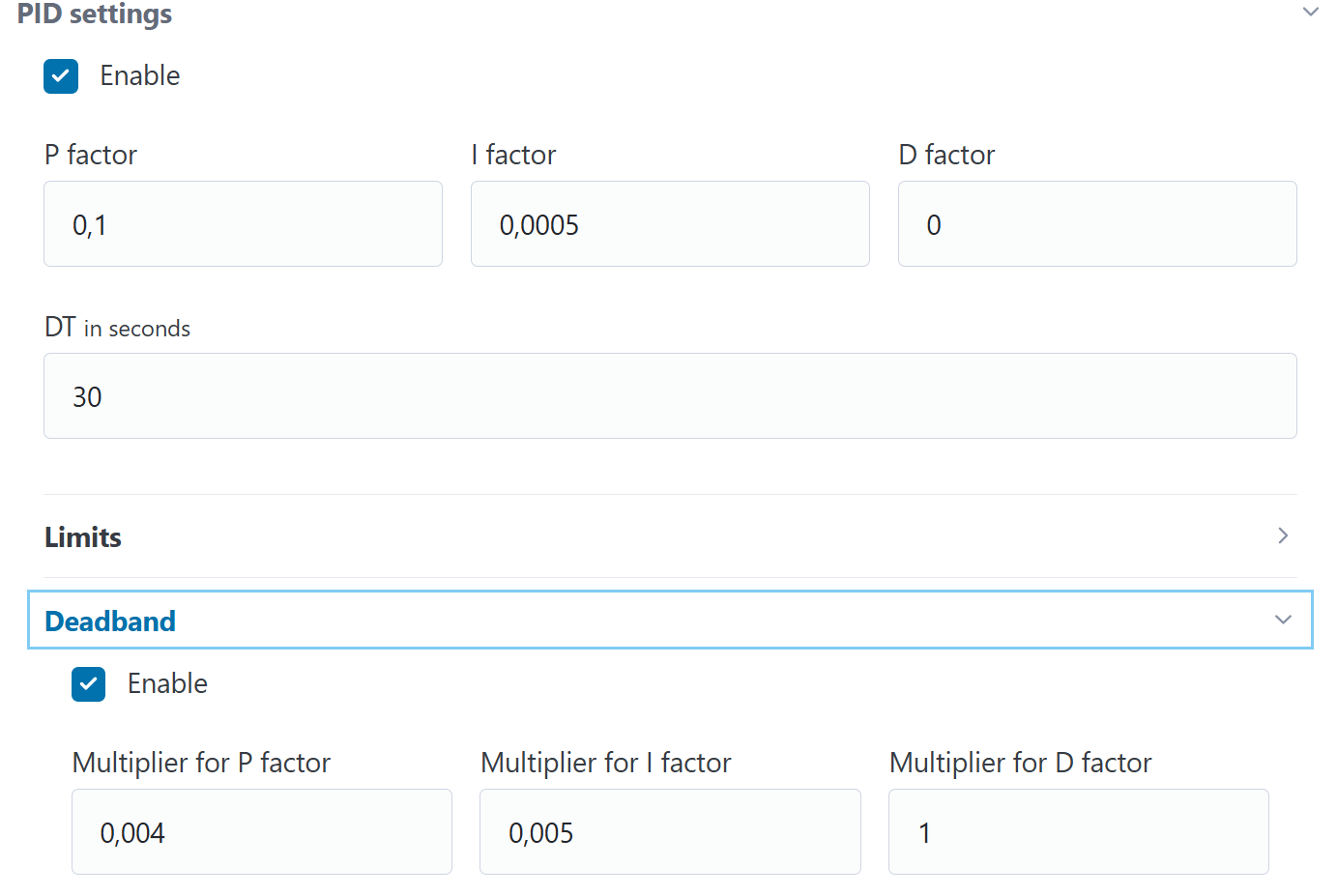Select Multiplier for D factor input

click(1078, 832)
